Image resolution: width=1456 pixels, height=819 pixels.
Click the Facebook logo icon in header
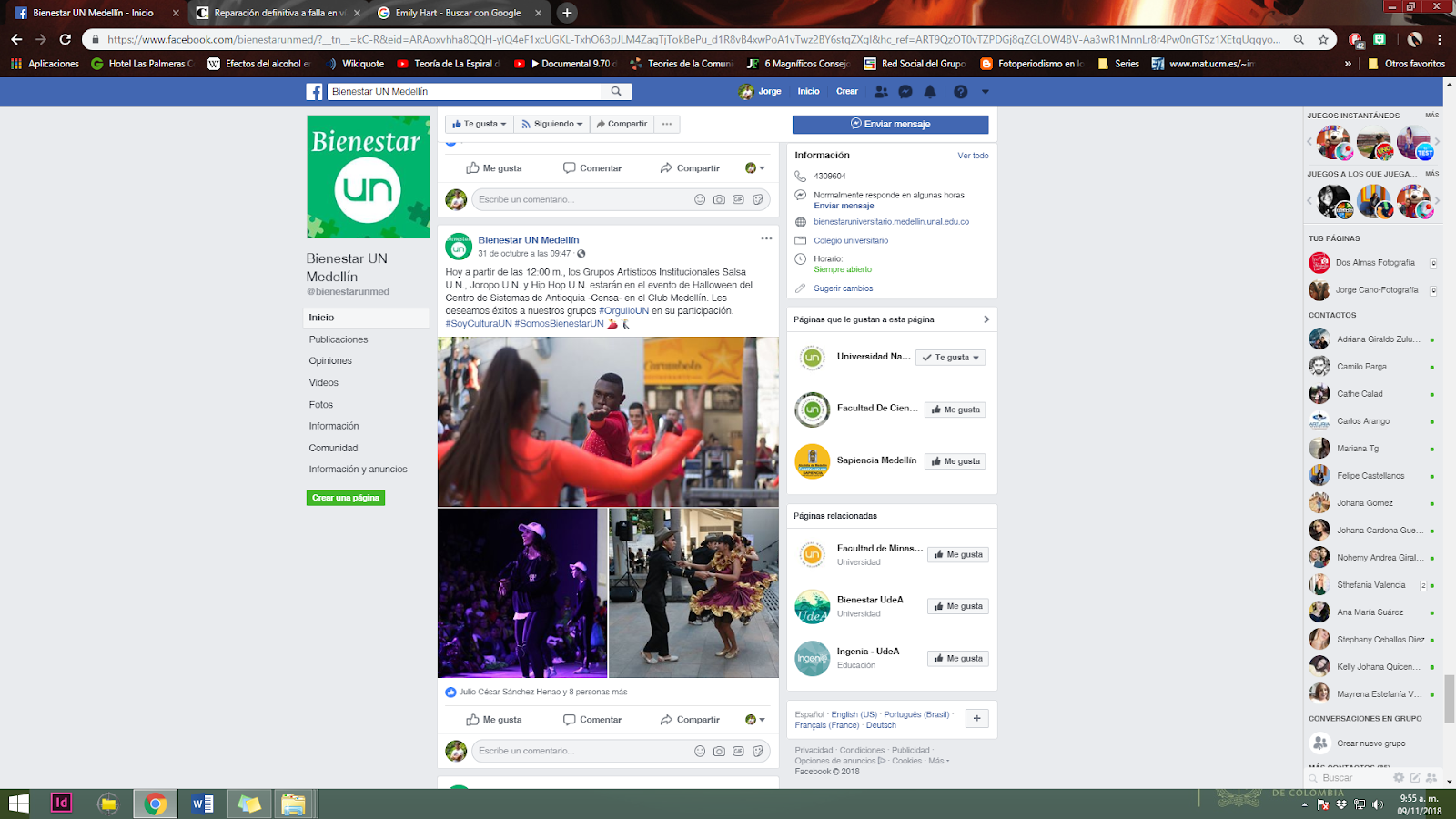tap(314, 92)
